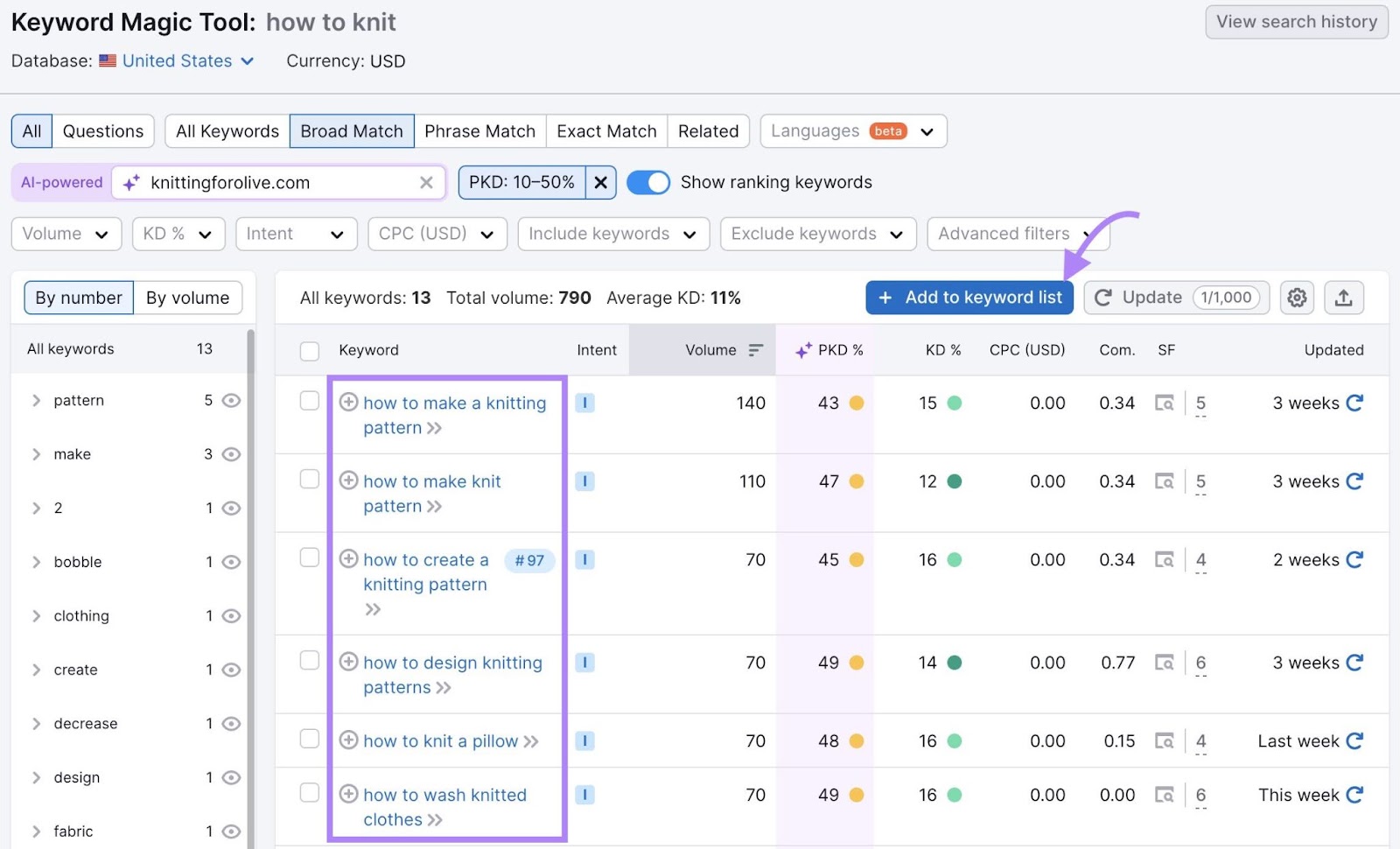Switch to Questions tab
1400x849 pixels.
coord(103,131)
